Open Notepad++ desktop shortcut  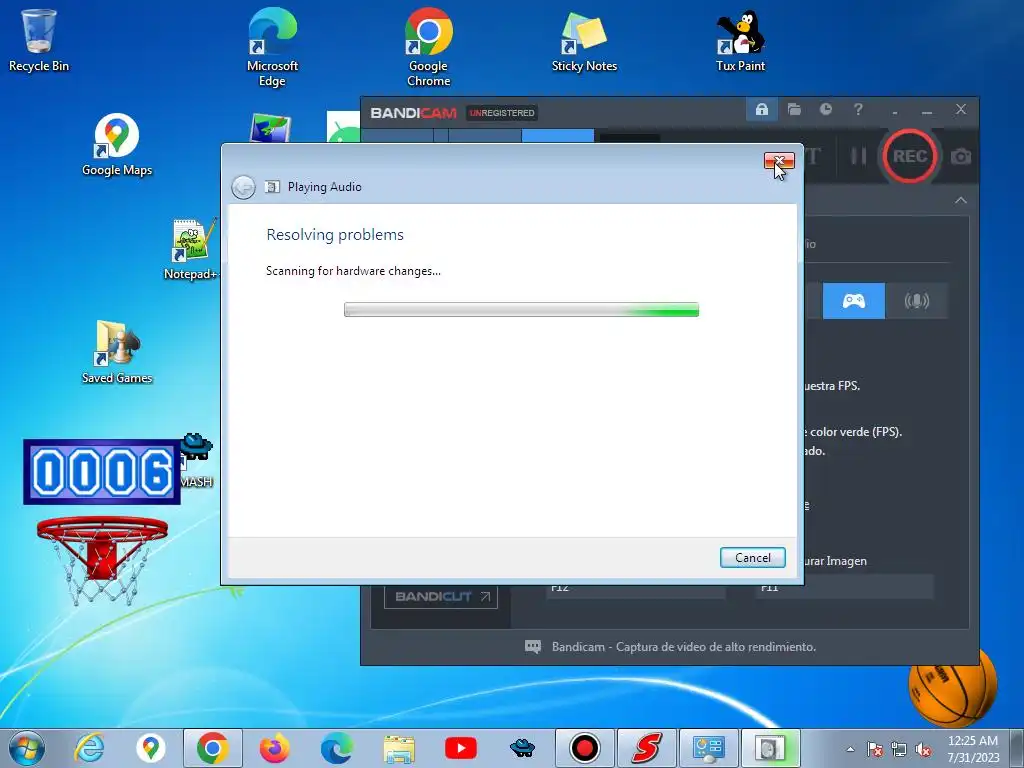tap(190, 249)
